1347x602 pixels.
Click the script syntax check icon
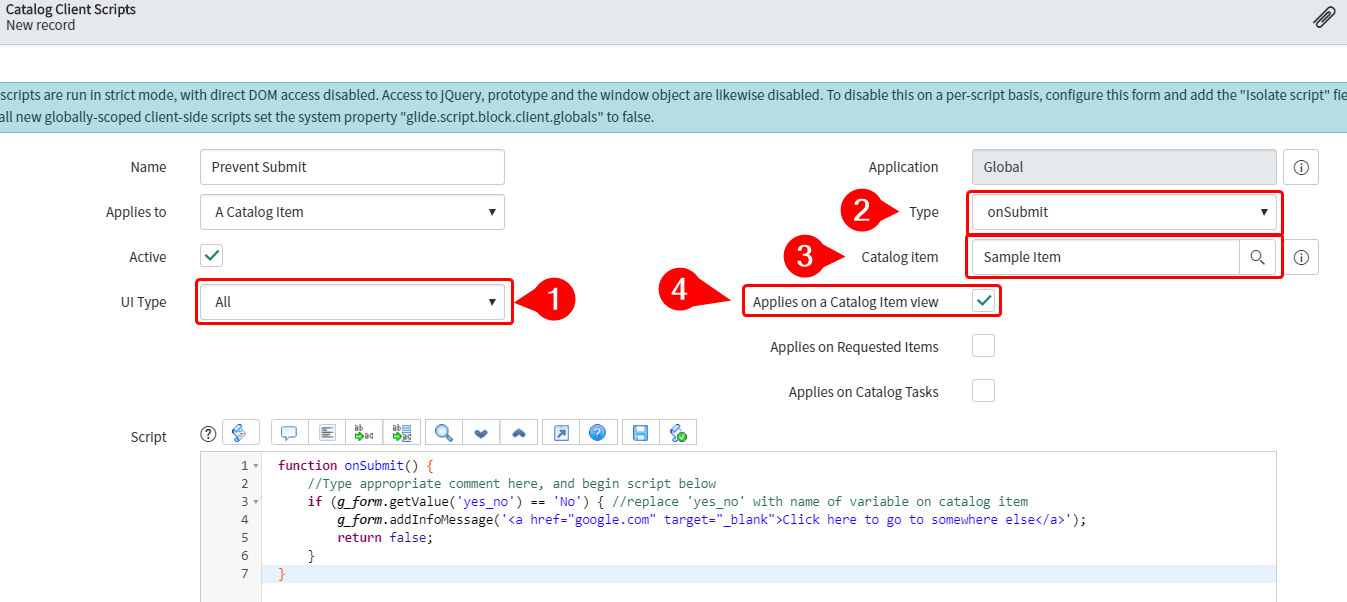(x=678, y=433)
